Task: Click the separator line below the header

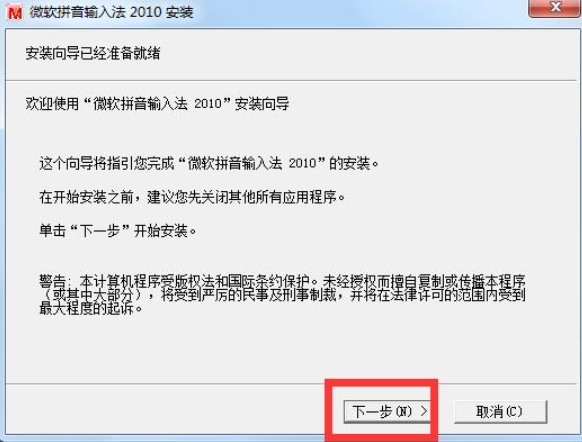Action: (x=291, y=80)
